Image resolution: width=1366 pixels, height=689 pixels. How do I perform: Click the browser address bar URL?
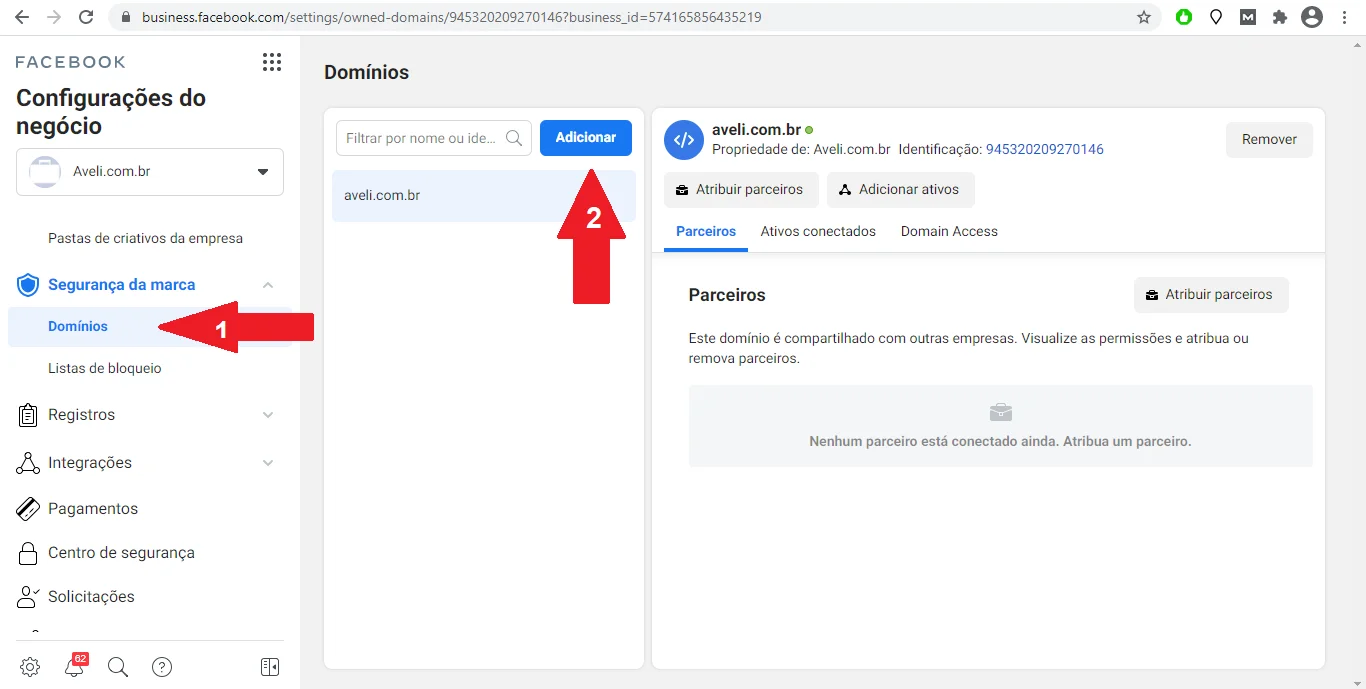pos(452,17)
